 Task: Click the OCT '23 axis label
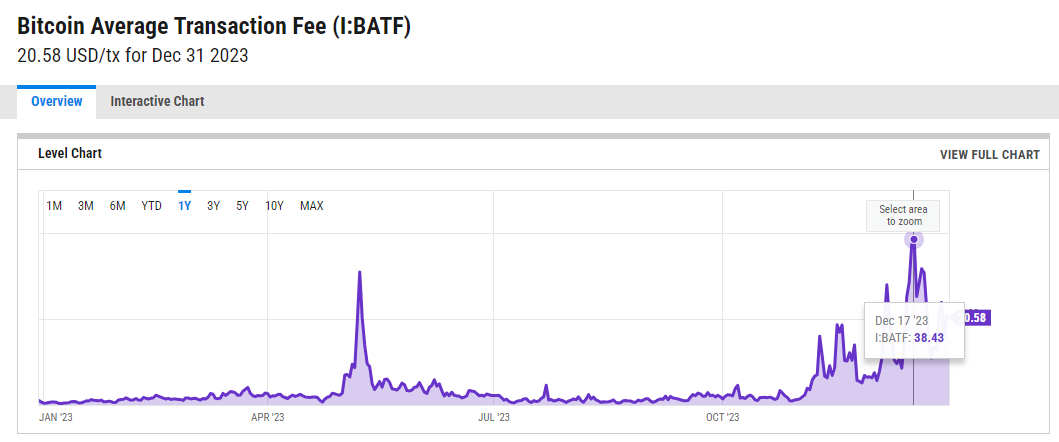[722, 417]
